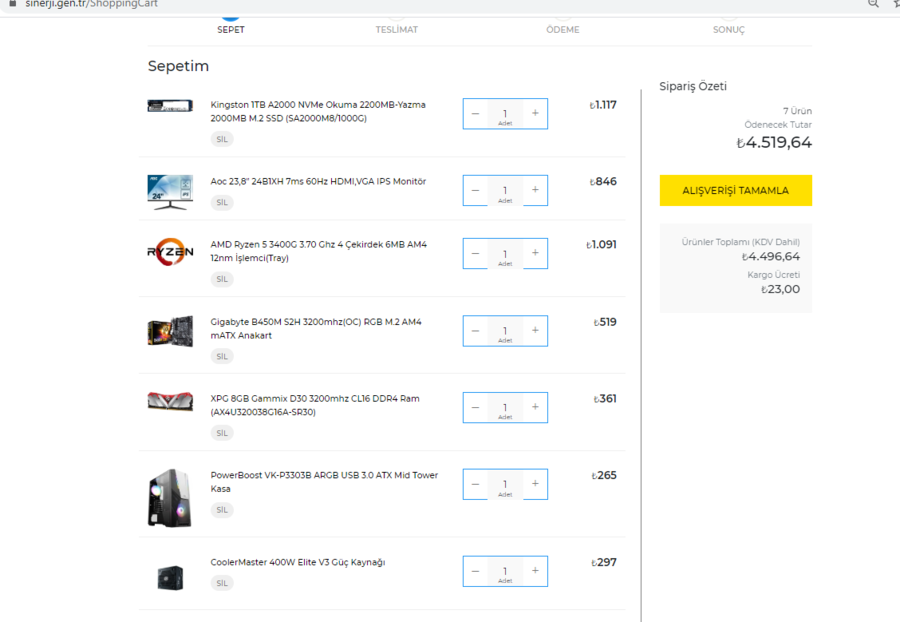
Task: Open XPG 8GB Gammix D30 product link
Action: (315, 405)
